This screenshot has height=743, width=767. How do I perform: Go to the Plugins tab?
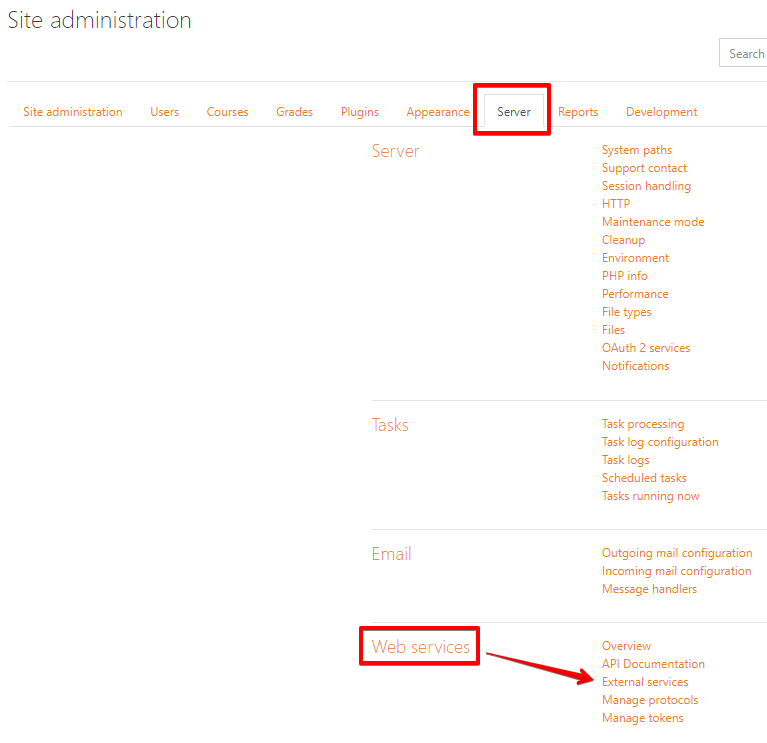pyautogui.click(x=359, y=112)
